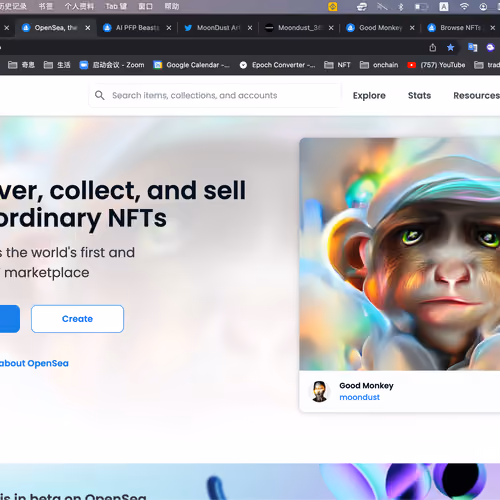Click the Bluetooth icon in menu bar
Screen dimensions: 500x500
[x=401, y=7]
